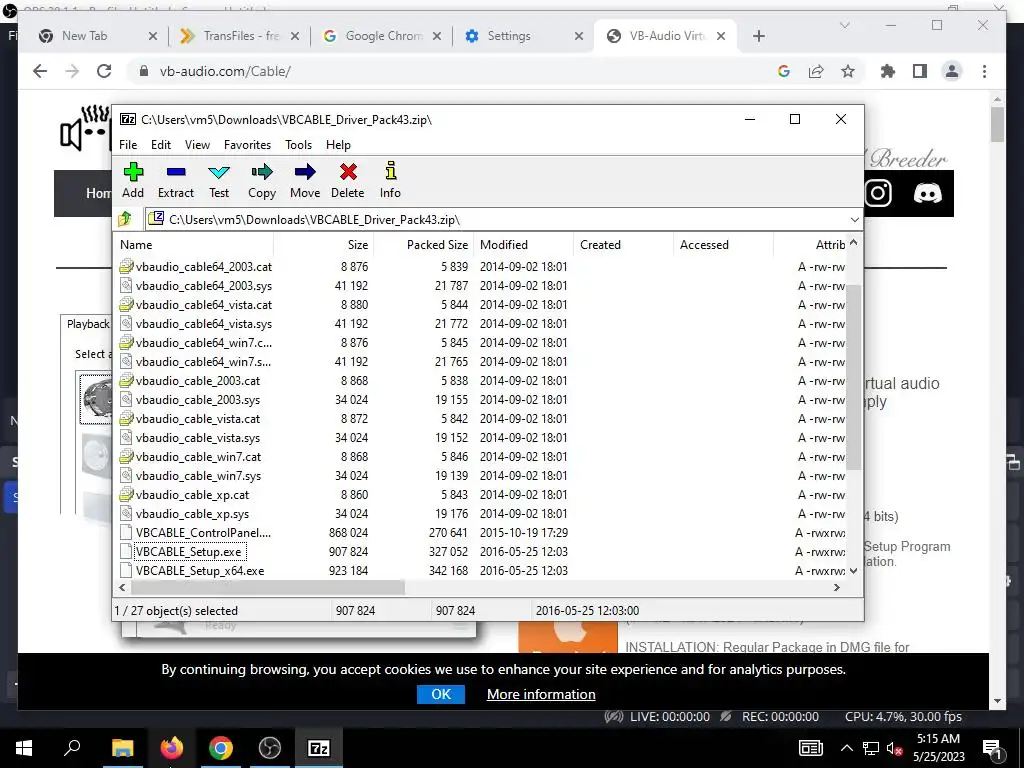Switch to the New Tab tab
The width and height of the screenshot is (1024, 768).
(98, 36)
